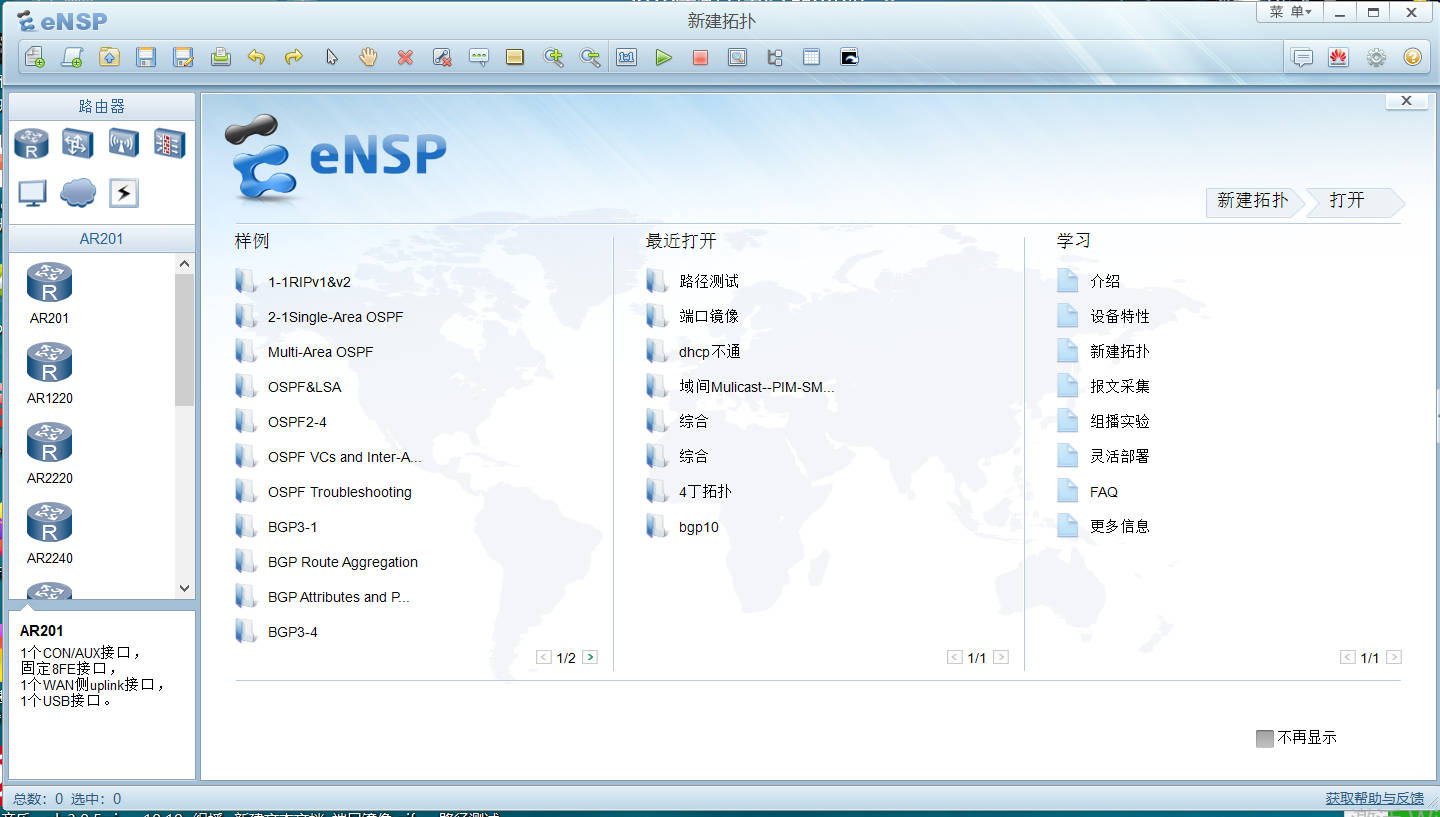Select the firewall device icon

[169, 143]
